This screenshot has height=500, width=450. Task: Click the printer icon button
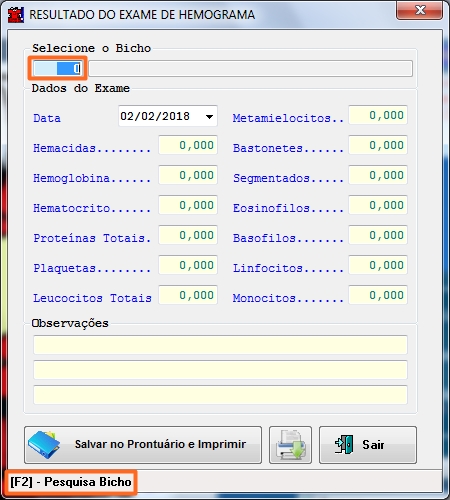pos(290,445)
